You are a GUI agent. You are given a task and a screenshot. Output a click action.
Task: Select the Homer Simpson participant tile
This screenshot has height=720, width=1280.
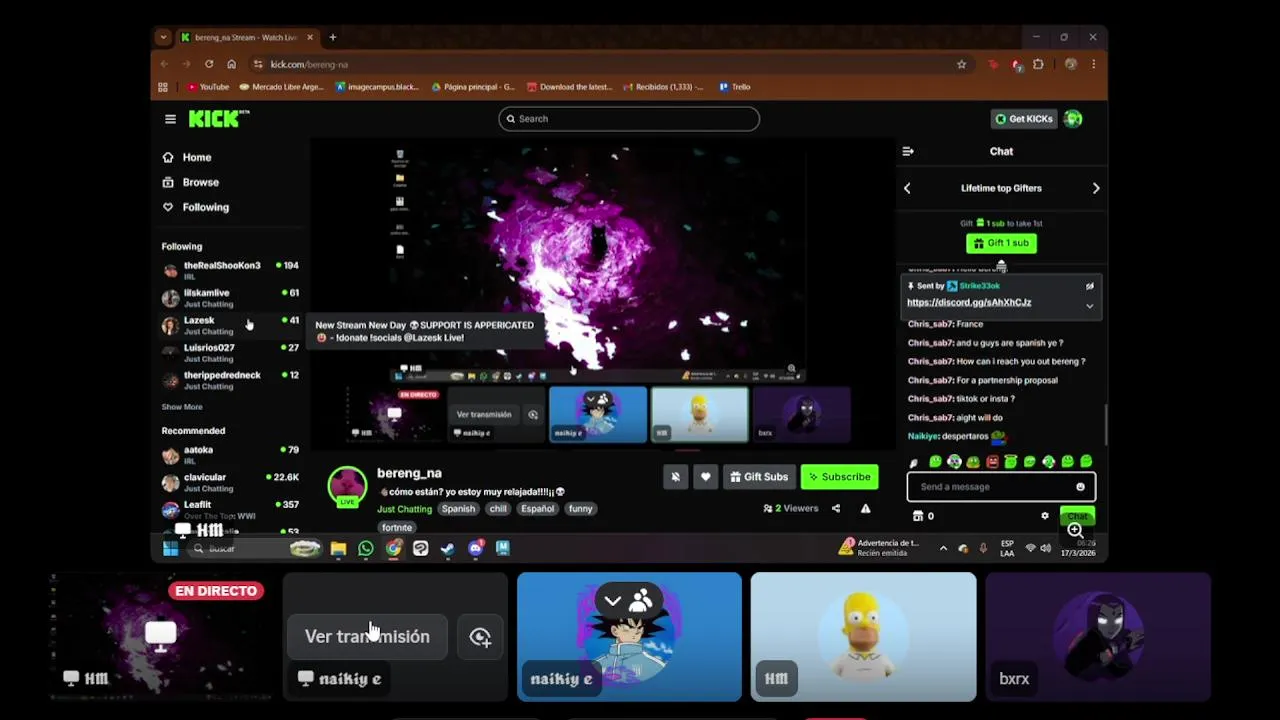point(863,637)
